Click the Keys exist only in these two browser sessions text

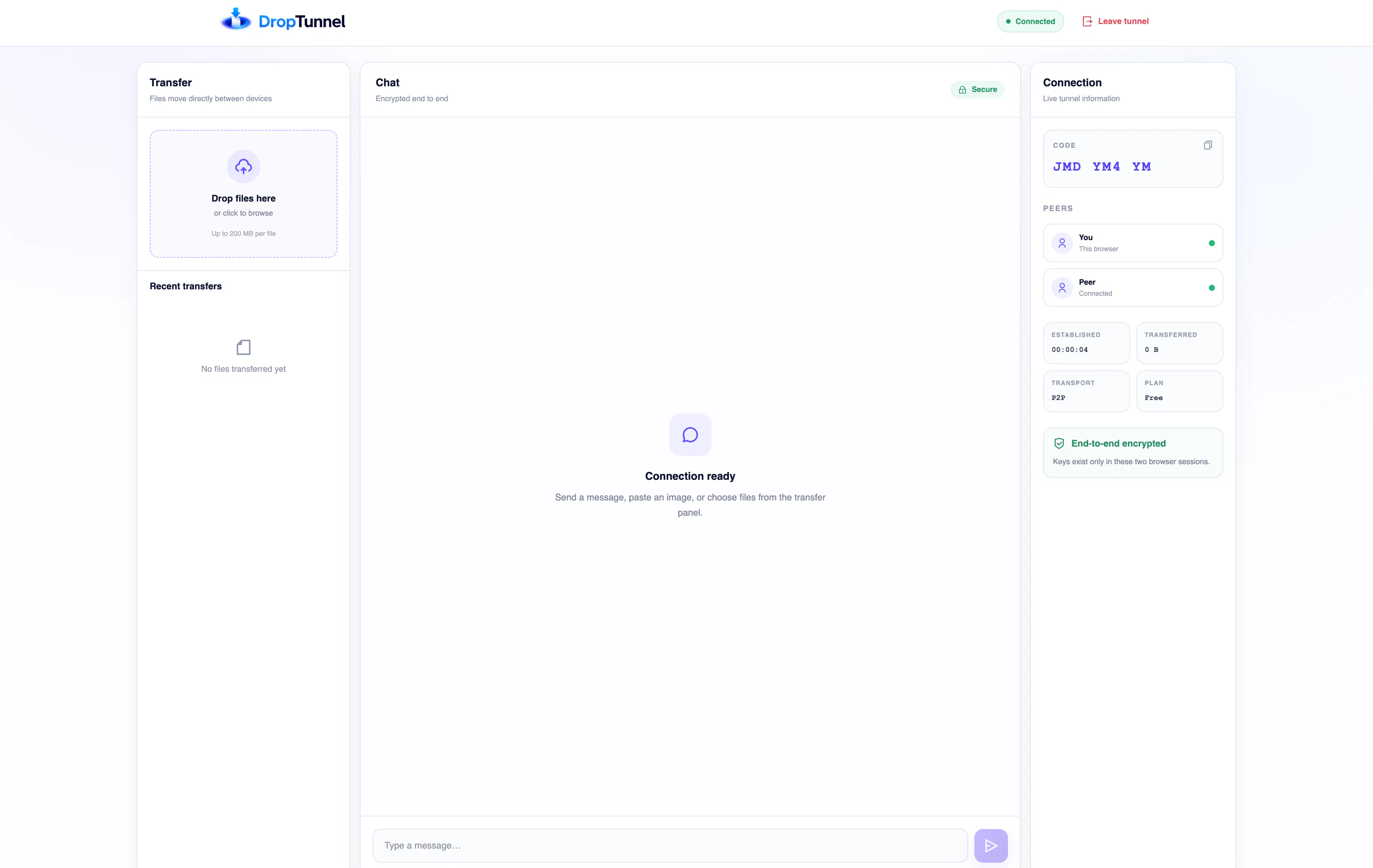tap(1131, 461)
